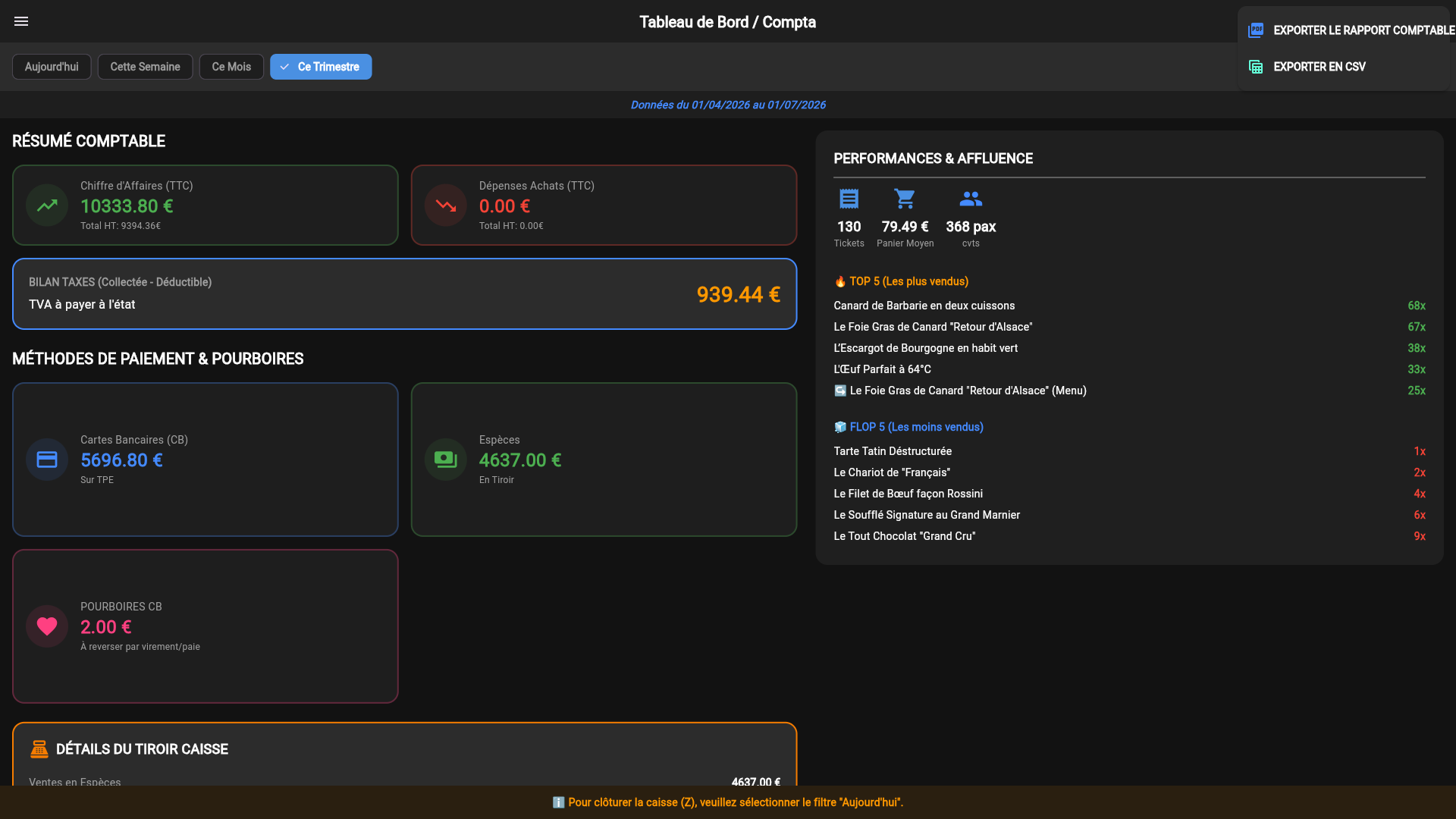Click the cash banknotes icon
Image resolution: width=1456 pixels, height=819 pixels.
coord(446,460)
